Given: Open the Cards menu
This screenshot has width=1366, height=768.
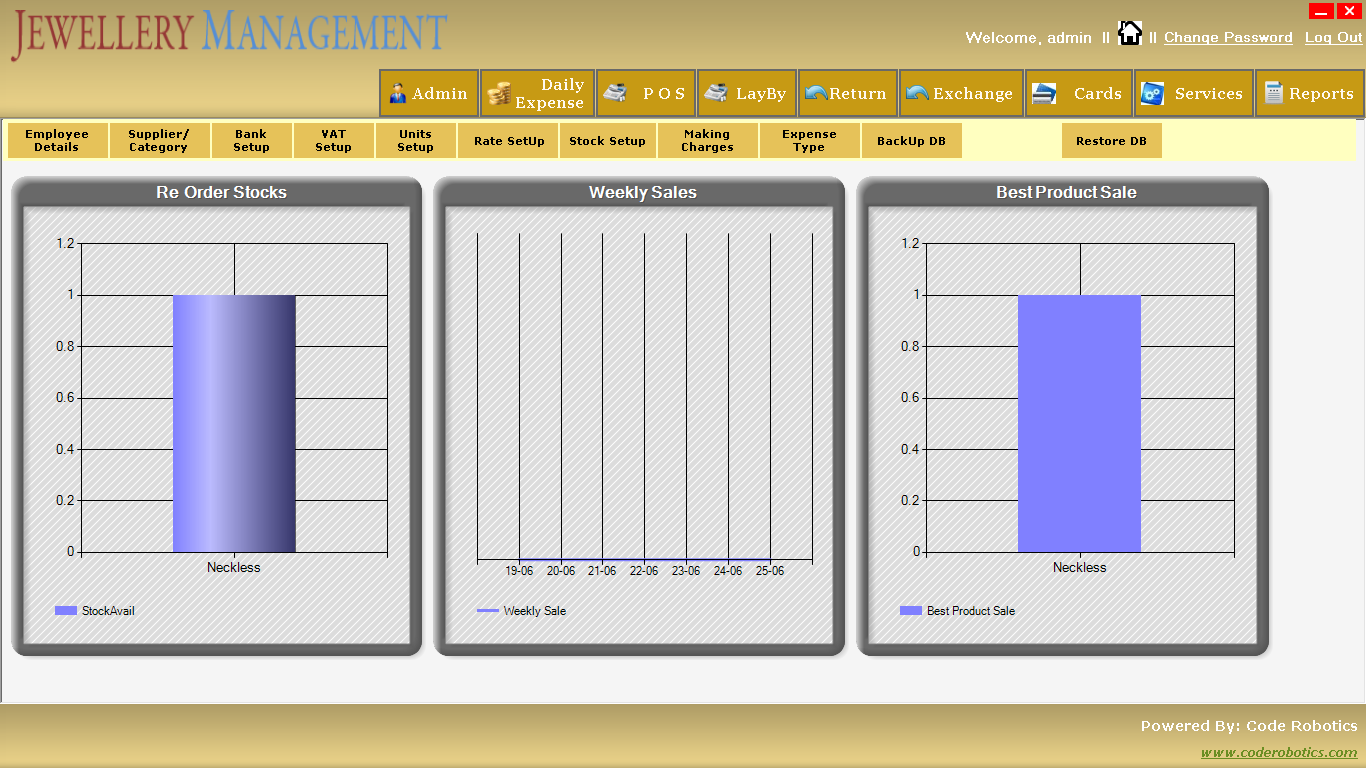Looking at the screenshot, I should click(1079, 93).
